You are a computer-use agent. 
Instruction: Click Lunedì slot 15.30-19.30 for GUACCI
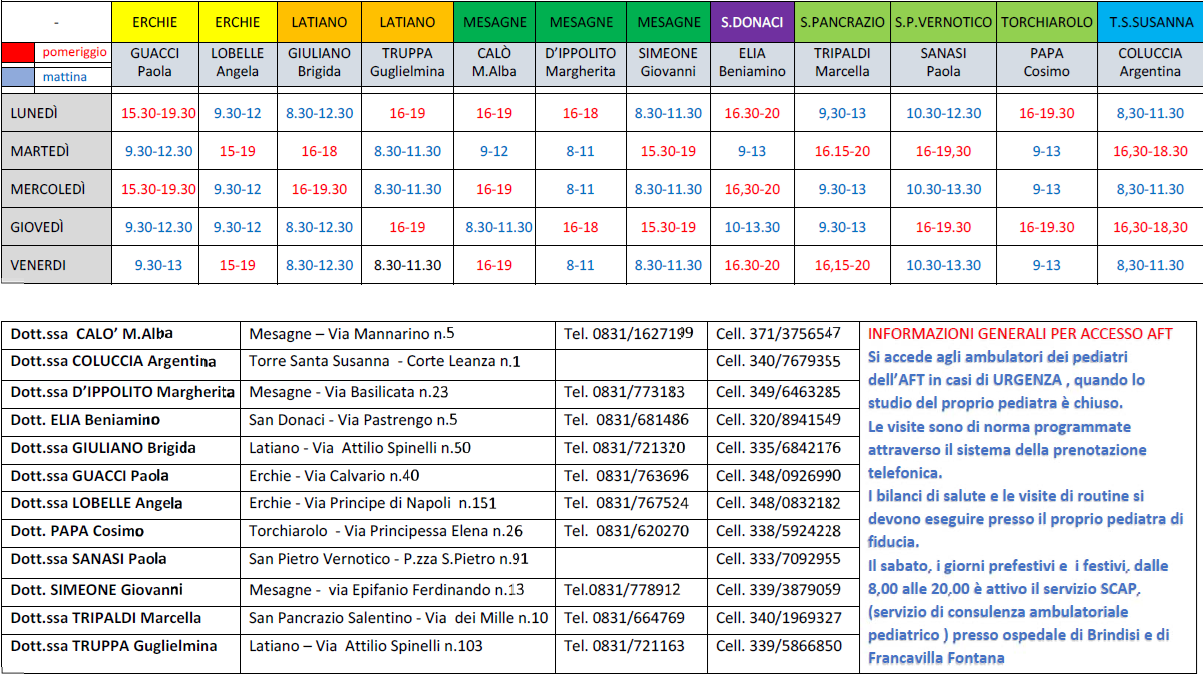[x=159, y=113]
